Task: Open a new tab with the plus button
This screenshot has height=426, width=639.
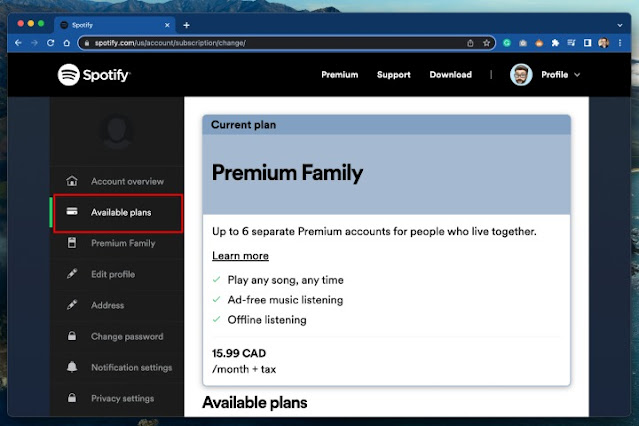Action: pyautogui.click(x=186, y=25)
